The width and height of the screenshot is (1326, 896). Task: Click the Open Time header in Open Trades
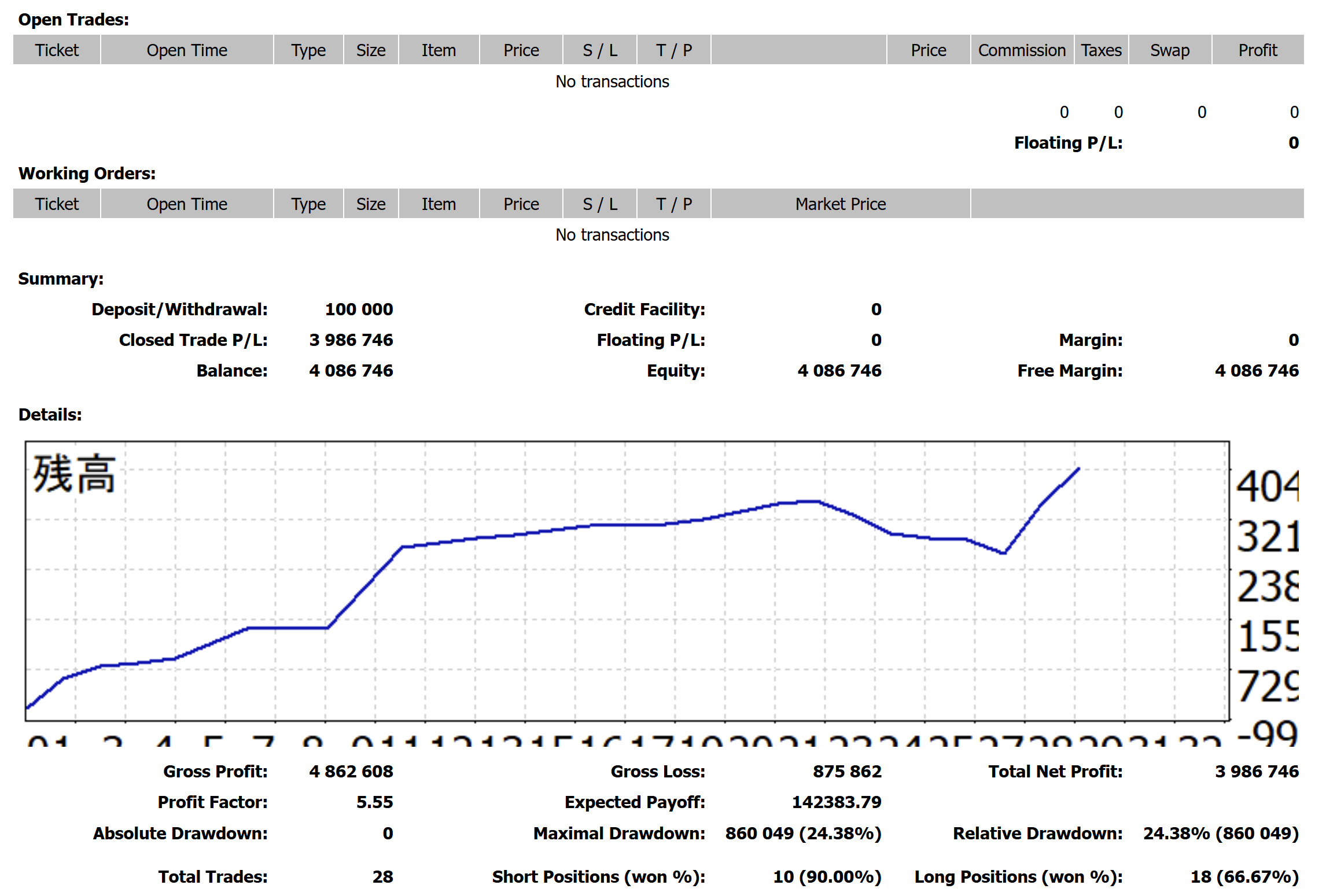186,50
